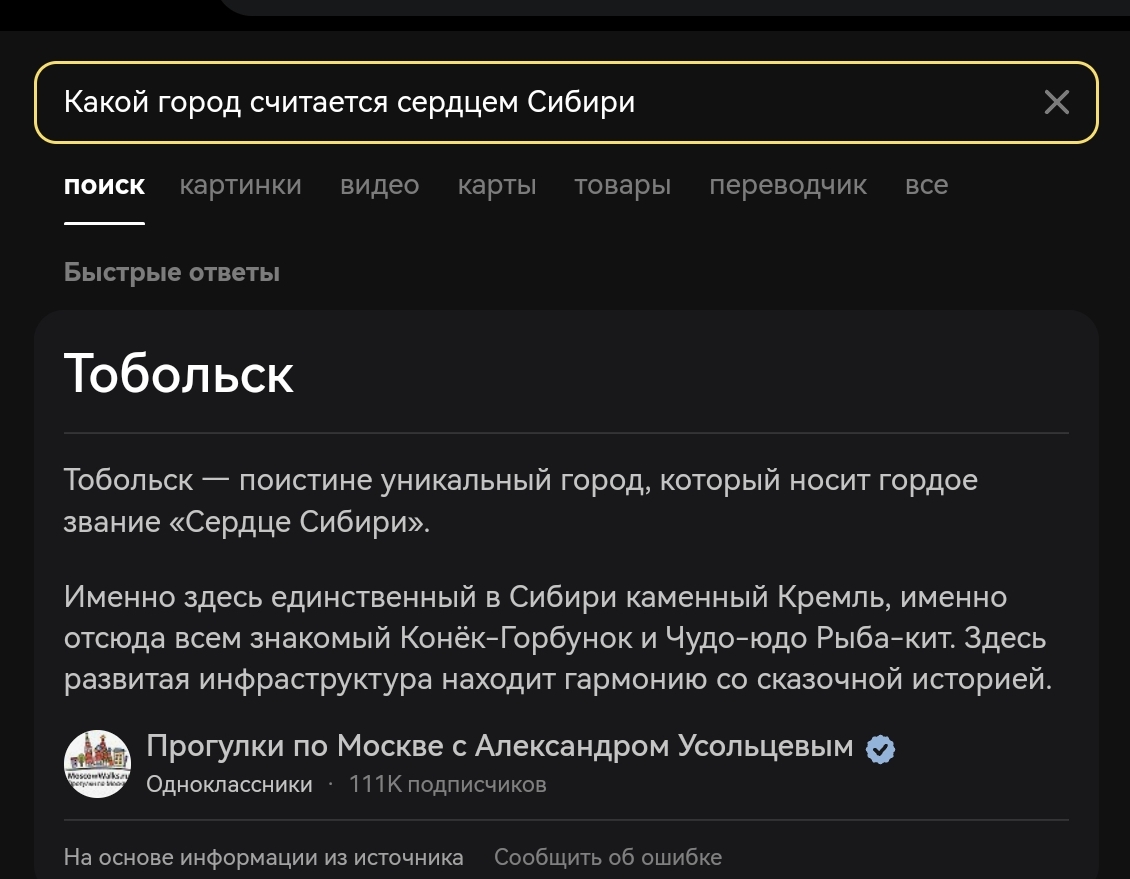Switch to the картинки tab
This screenshot has height=879, width=1130.
[241, 185]
